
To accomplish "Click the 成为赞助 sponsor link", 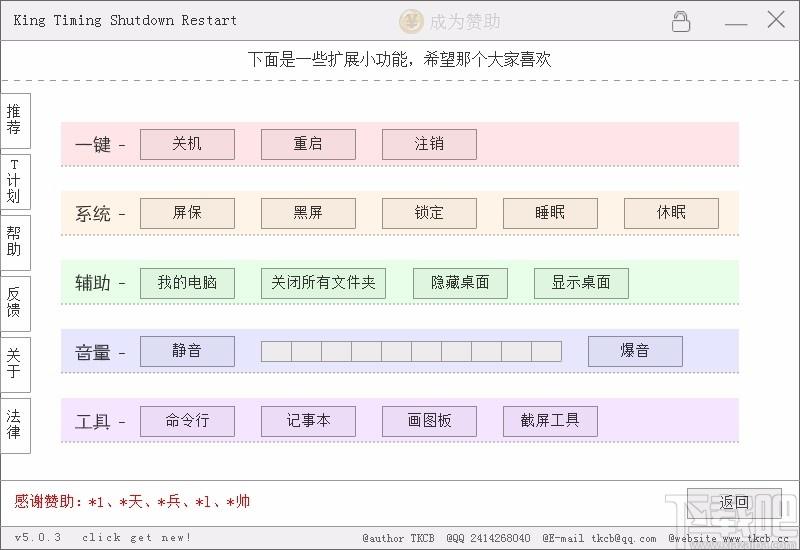I will 465,22.
